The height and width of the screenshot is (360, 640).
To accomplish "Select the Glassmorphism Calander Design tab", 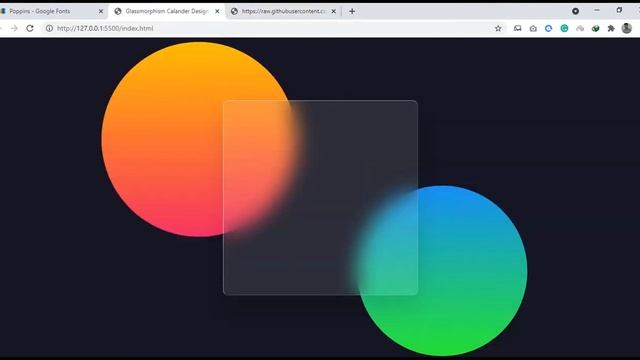I will click(167, 11).
